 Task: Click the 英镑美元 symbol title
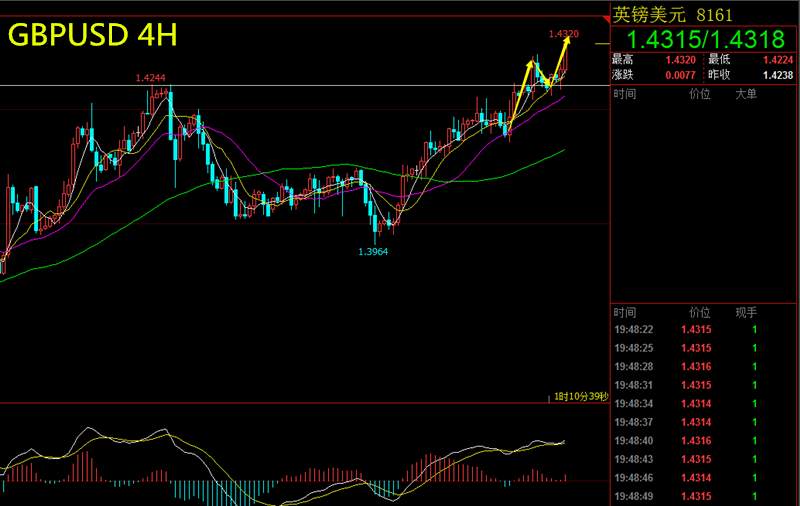(x=648, y=15)
